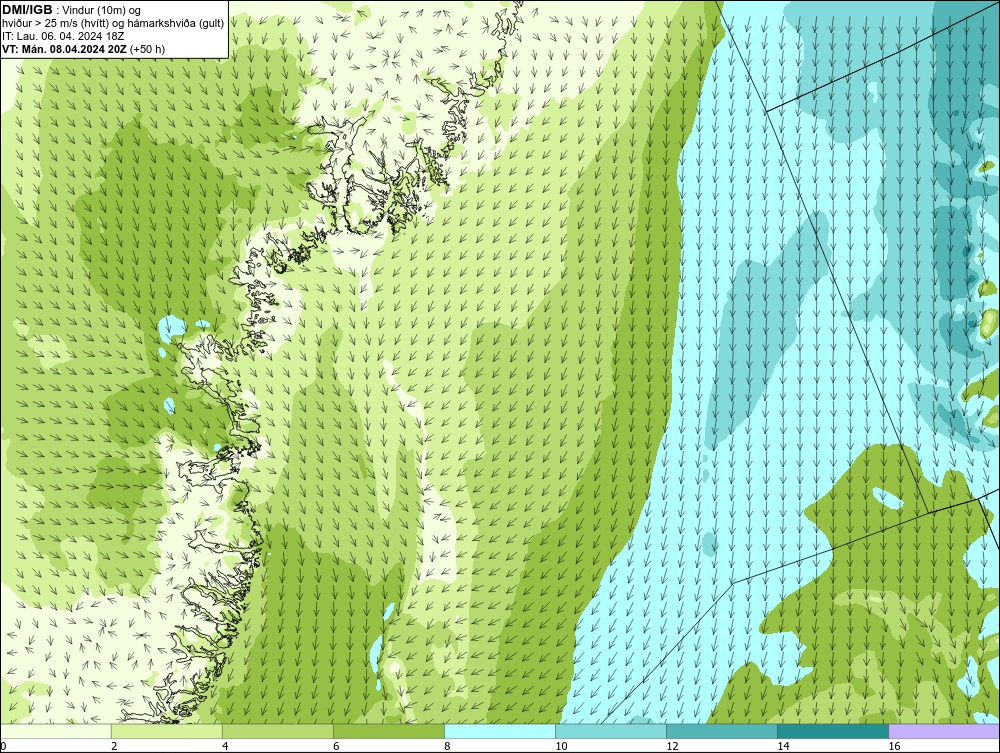Click the legend scale label '4'
The image size is (1000, 753).
[225, 746]
